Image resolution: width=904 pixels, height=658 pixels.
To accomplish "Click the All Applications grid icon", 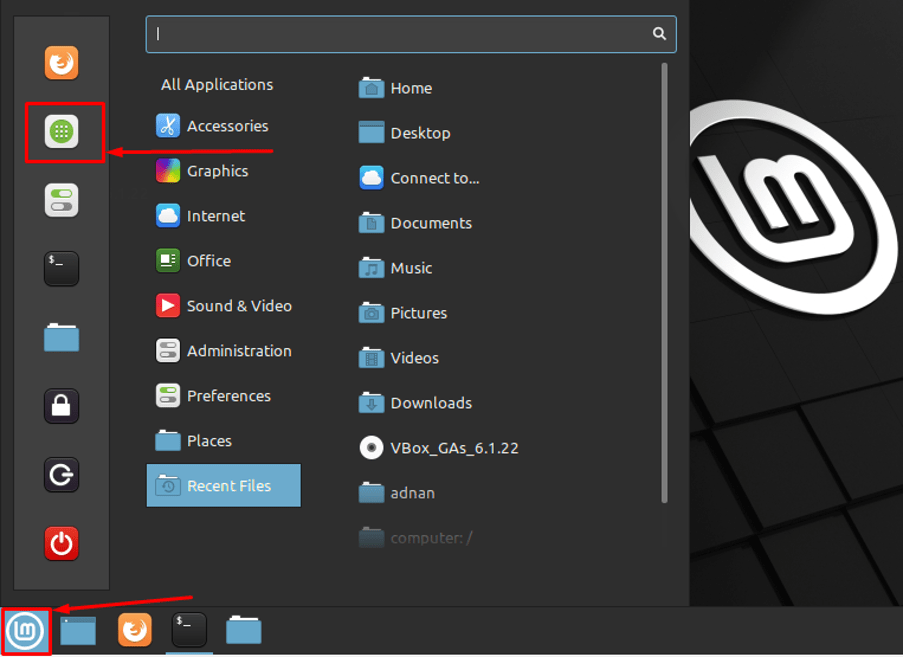I will [61, 131].
